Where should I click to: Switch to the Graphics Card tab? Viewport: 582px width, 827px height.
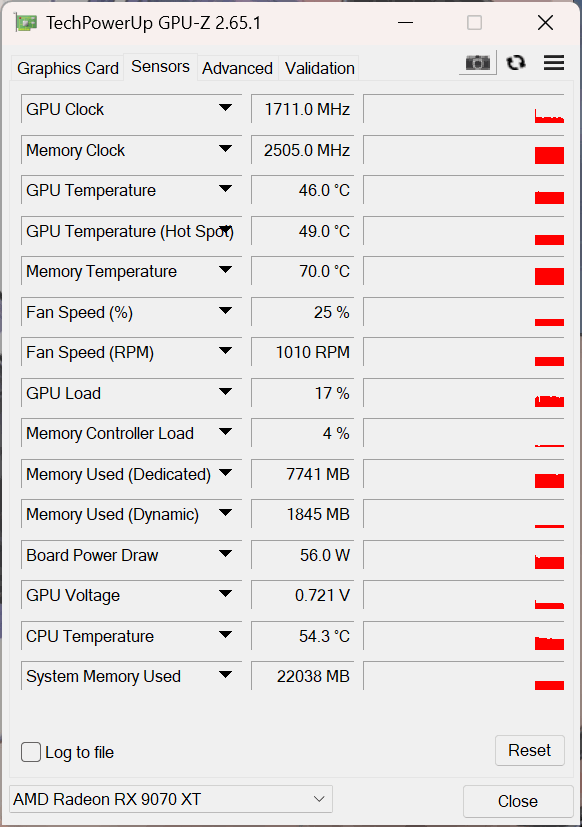pyautogui.click(x=68, y=68)
